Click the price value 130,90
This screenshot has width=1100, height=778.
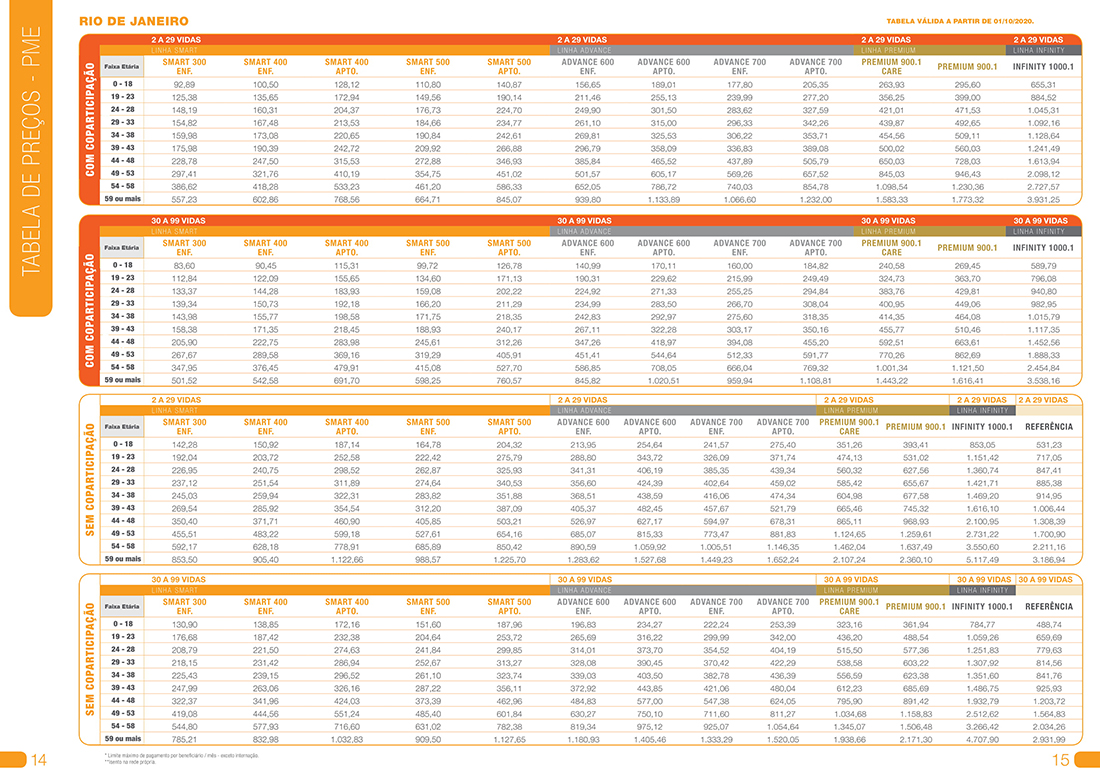pos(184,624)
